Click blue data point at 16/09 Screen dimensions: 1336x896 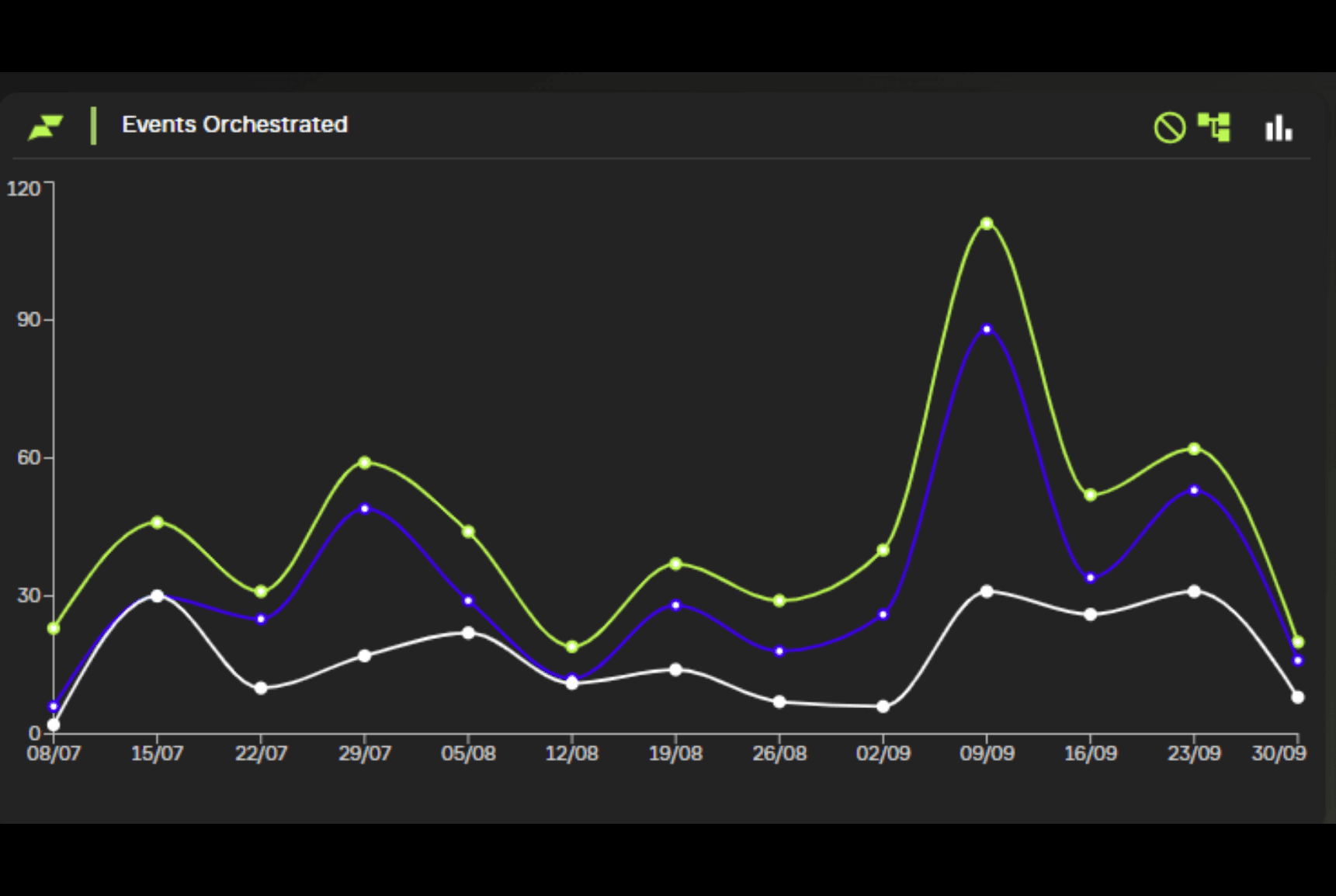(x=1091, y=578)
